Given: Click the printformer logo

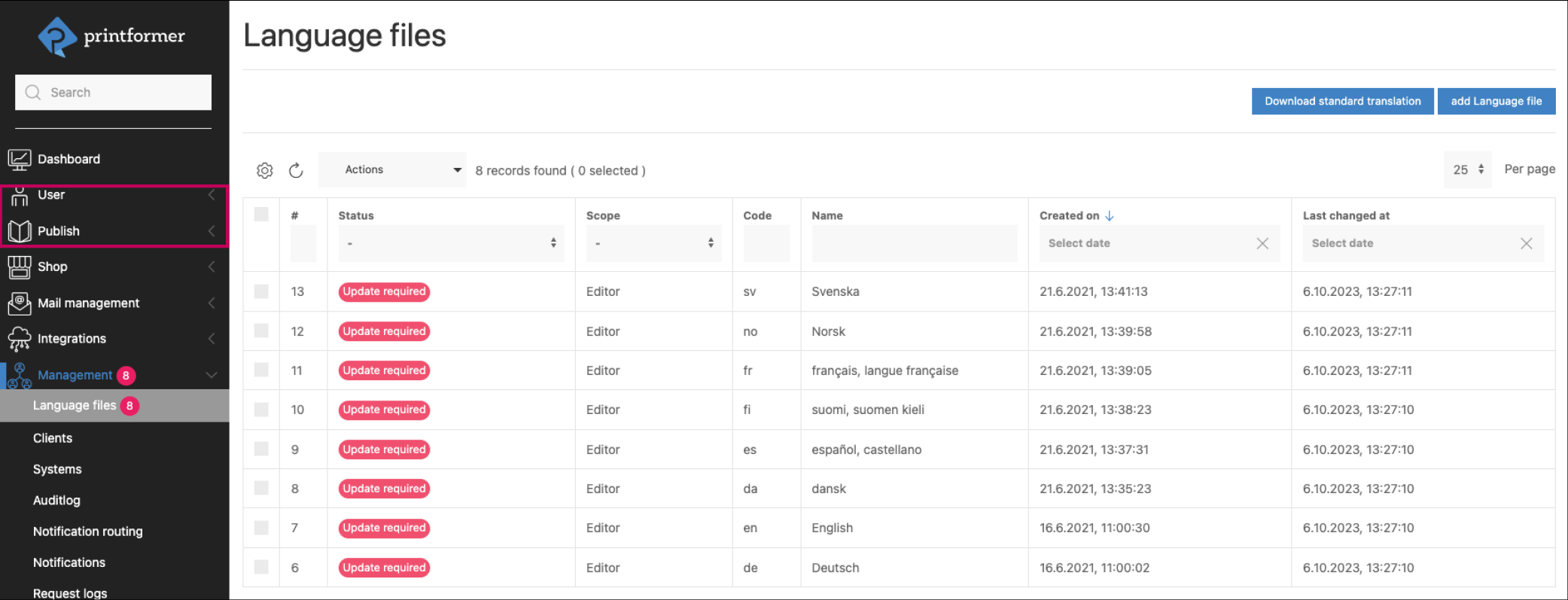Looking at the screenshot, I should tap(111, 36).
